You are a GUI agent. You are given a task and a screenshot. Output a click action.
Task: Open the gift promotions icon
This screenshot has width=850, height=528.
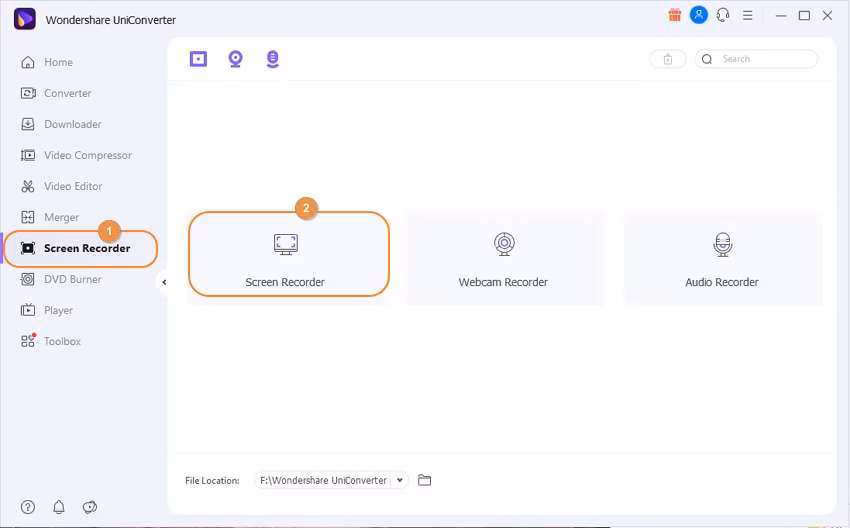(x=674, y=15)
